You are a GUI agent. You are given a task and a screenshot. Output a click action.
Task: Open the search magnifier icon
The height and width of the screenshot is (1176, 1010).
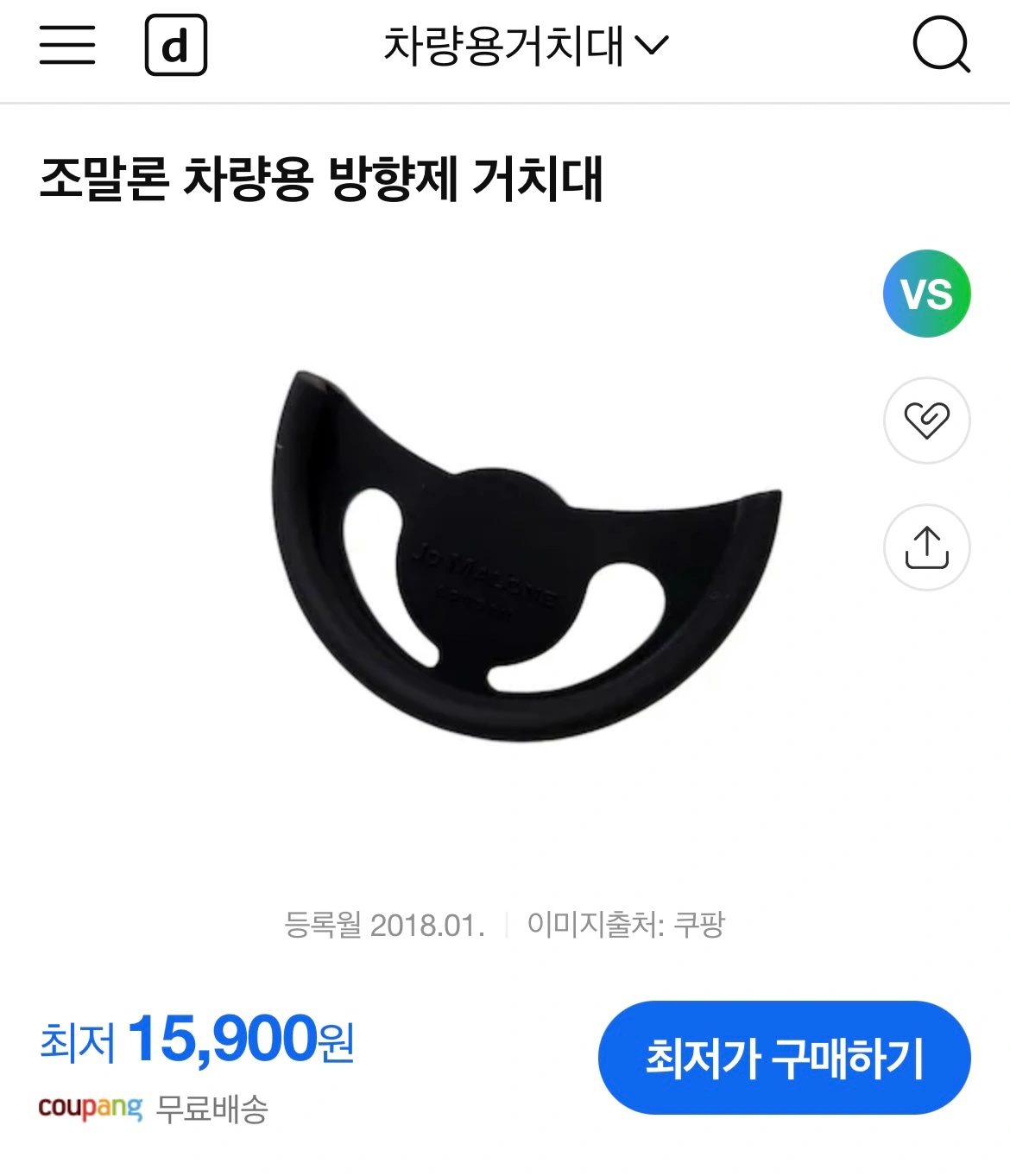click(941, 45)
